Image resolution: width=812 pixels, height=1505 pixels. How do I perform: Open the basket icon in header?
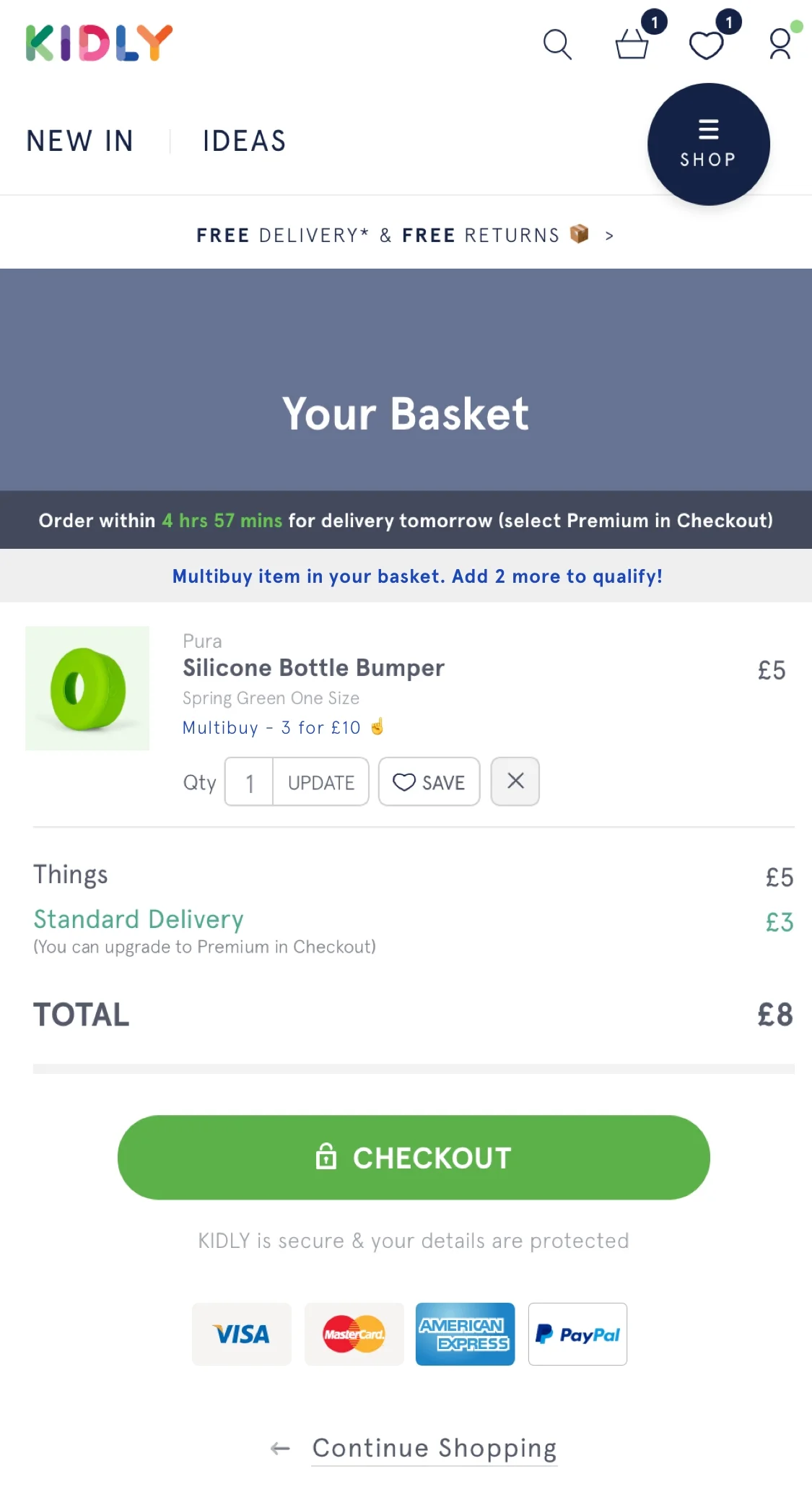[x=632, y=43]
